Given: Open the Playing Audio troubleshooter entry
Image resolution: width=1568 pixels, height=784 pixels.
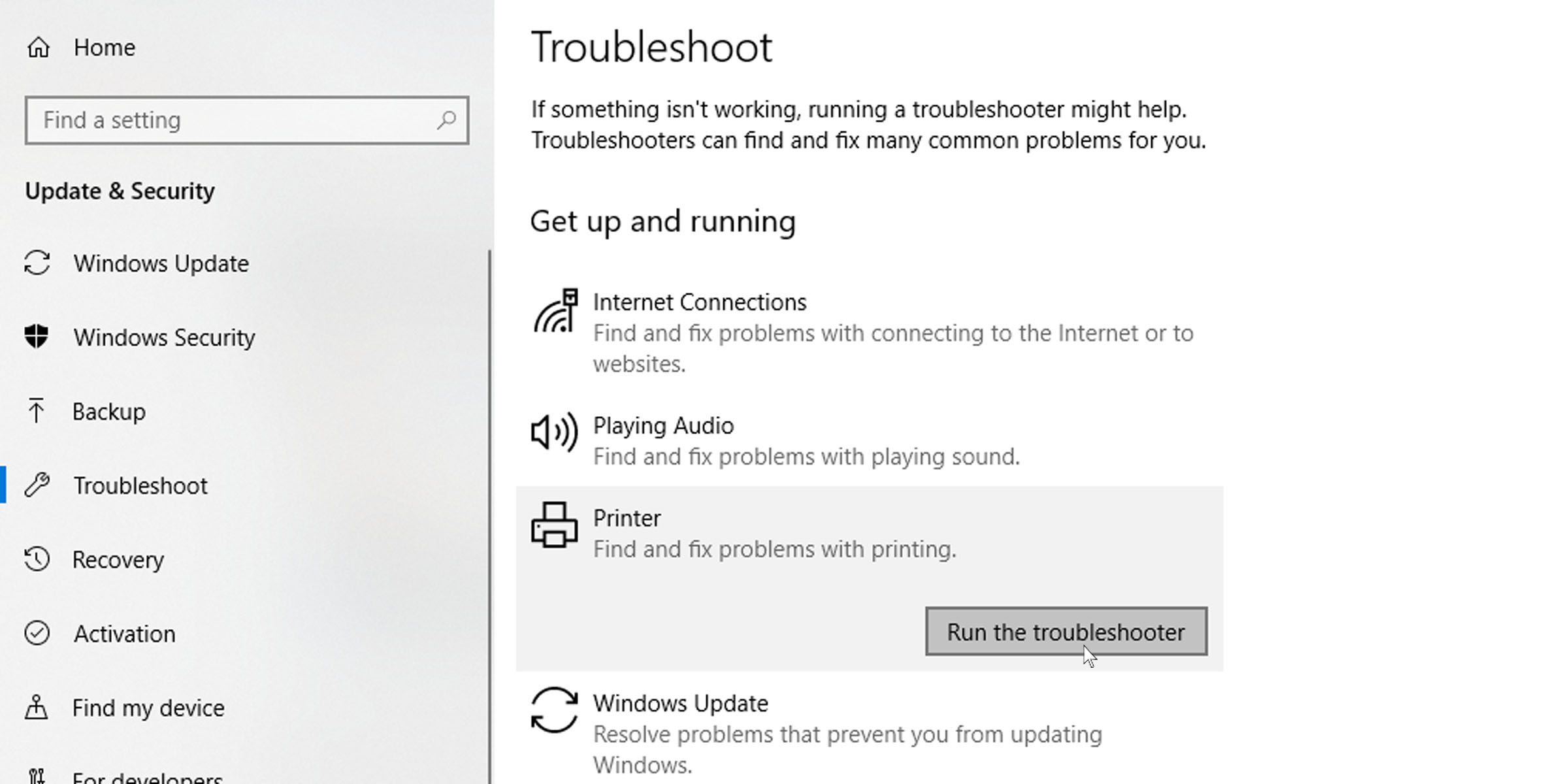Looking at the screenshot, I should click(x=663, y=425).
